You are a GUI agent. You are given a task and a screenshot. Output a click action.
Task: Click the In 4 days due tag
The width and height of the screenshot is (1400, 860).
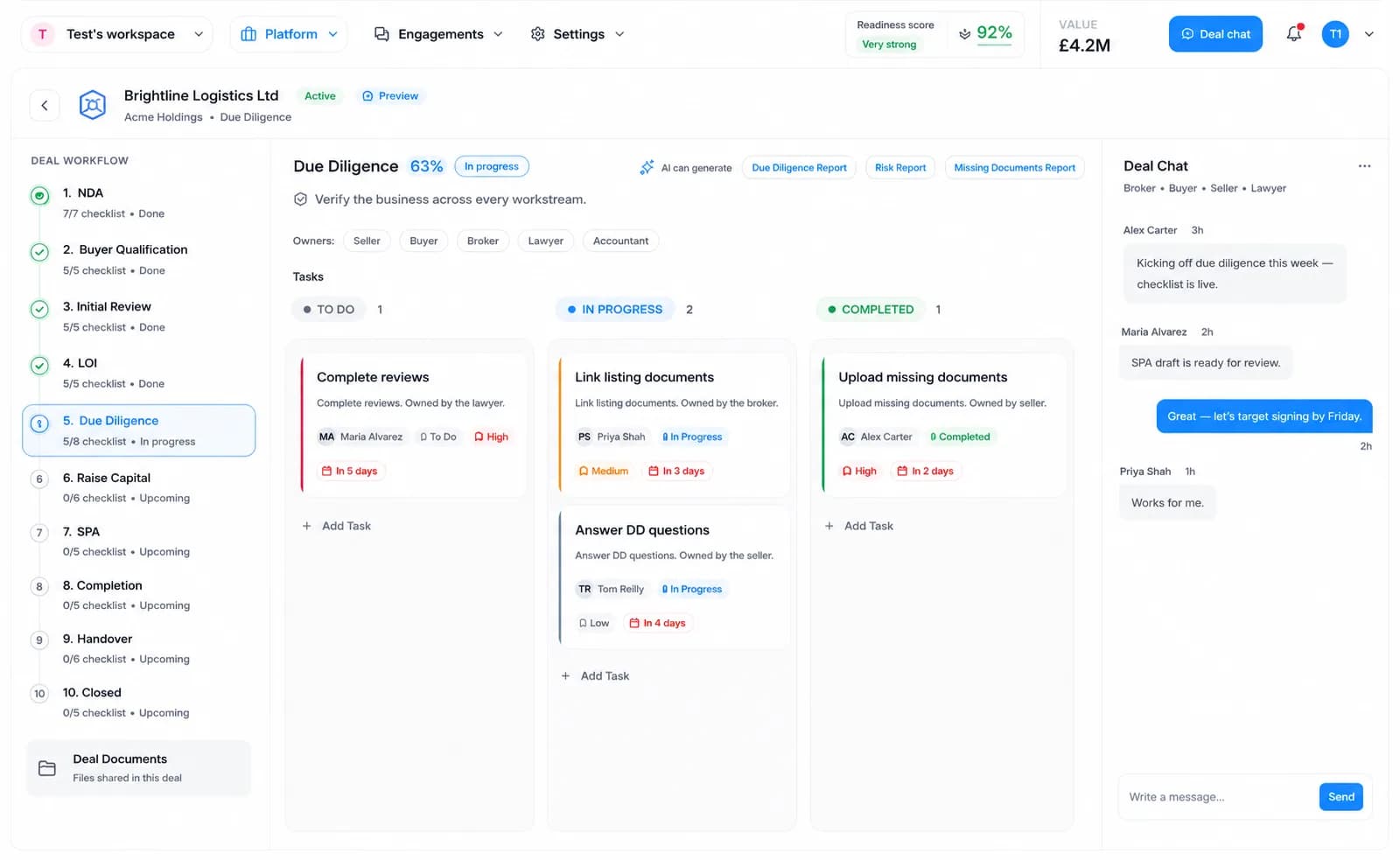coord(657,623)
